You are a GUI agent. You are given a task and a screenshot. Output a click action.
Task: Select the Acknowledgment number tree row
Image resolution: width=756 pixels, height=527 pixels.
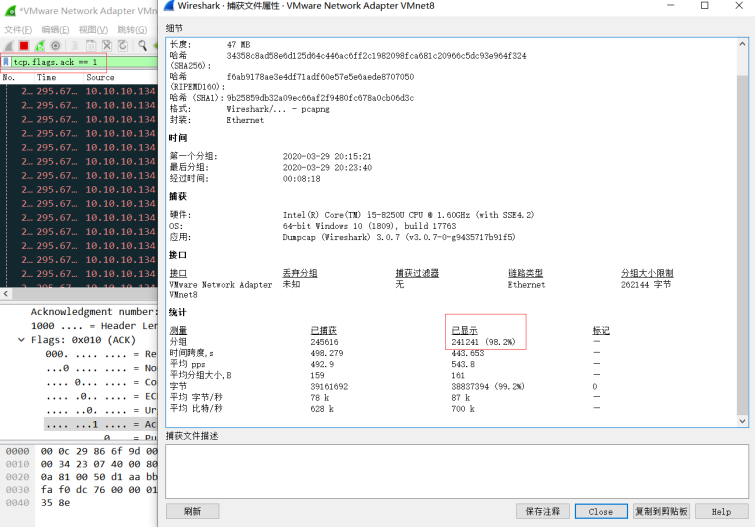pos(94,311)
